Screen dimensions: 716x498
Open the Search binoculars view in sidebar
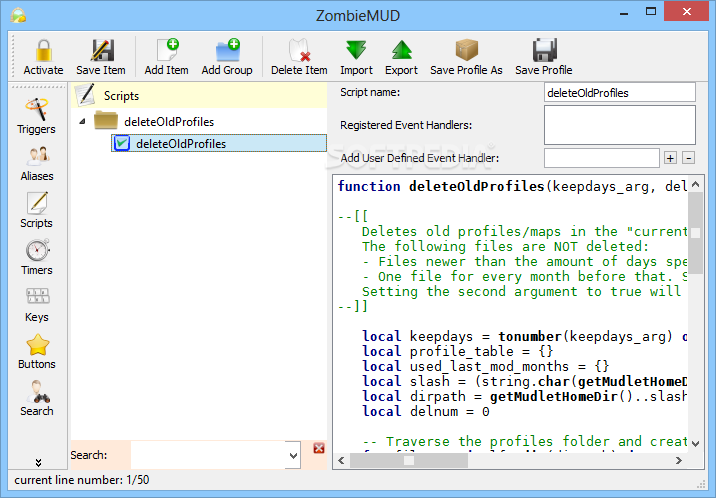pos(37,398)
